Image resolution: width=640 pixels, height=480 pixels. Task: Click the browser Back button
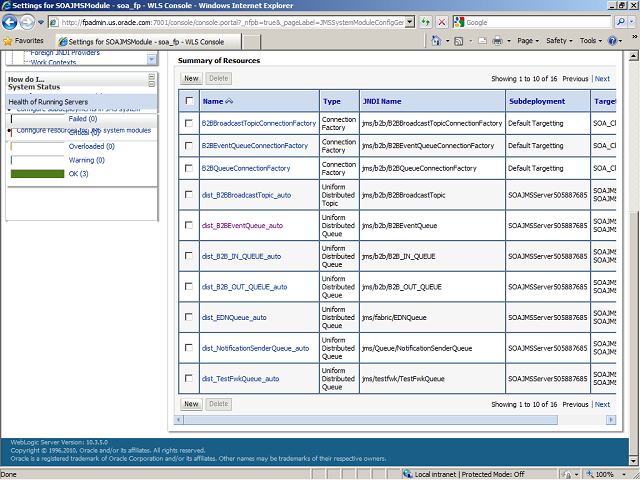pos(12,21)
